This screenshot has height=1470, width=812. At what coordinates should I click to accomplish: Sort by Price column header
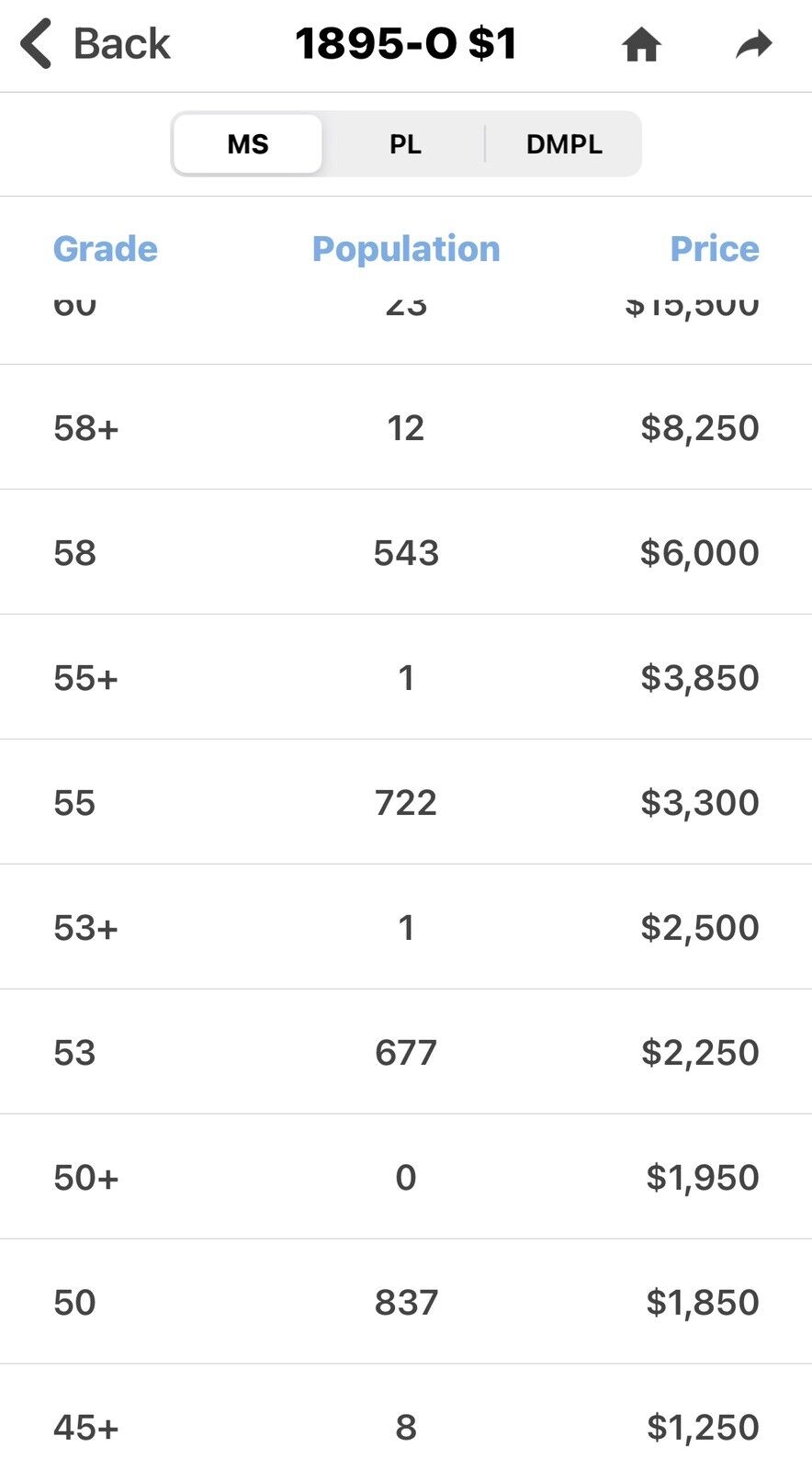[x=715, y=249]
